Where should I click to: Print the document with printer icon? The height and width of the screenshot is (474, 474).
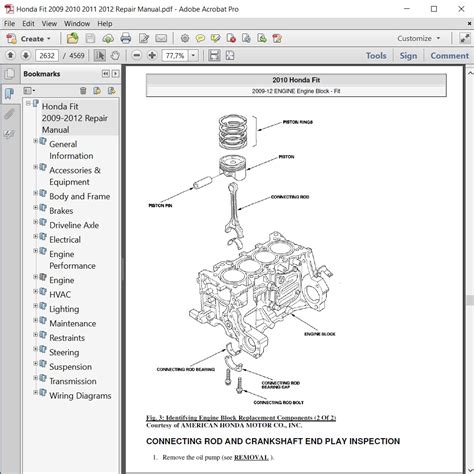[126, 39]
